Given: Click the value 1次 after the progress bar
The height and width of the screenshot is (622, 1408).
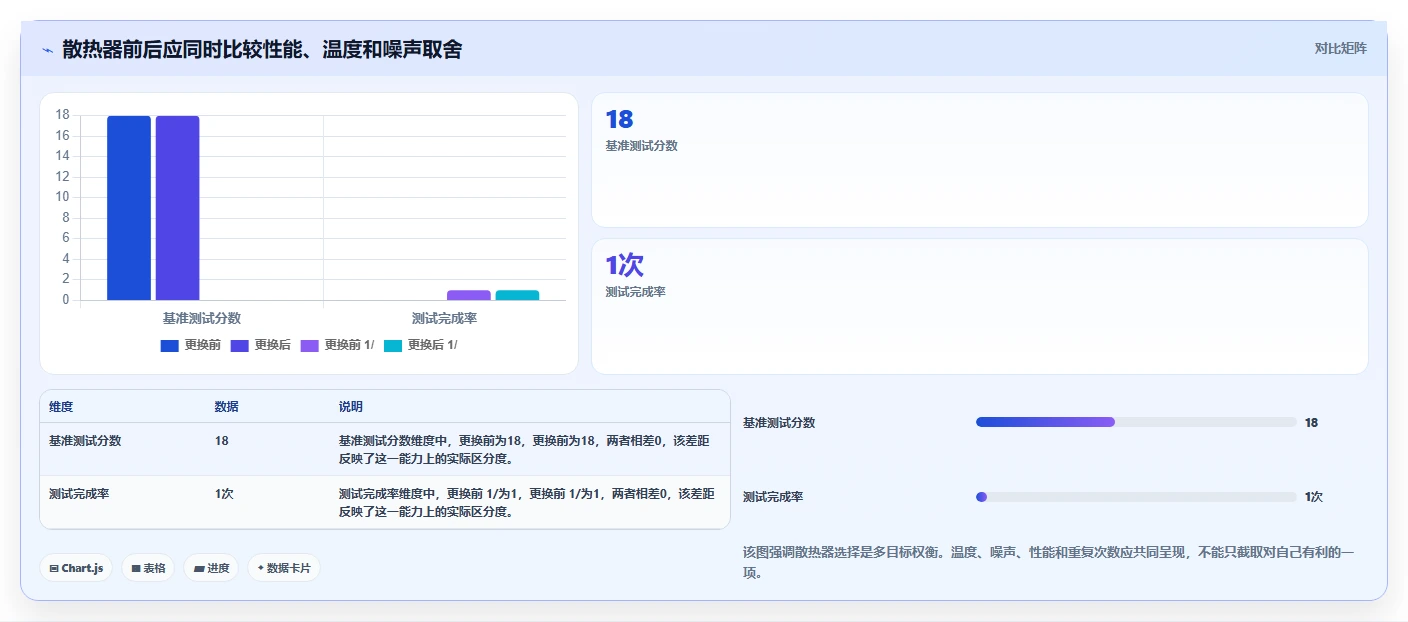Looking at the screenshot, I should point(1314,497).
